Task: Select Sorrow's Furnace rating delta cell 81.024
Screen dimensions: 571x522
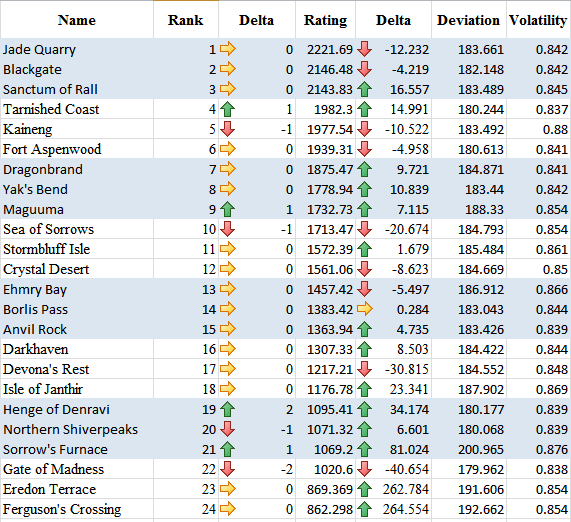Action: pyautogui.click(x=393, y=449)
